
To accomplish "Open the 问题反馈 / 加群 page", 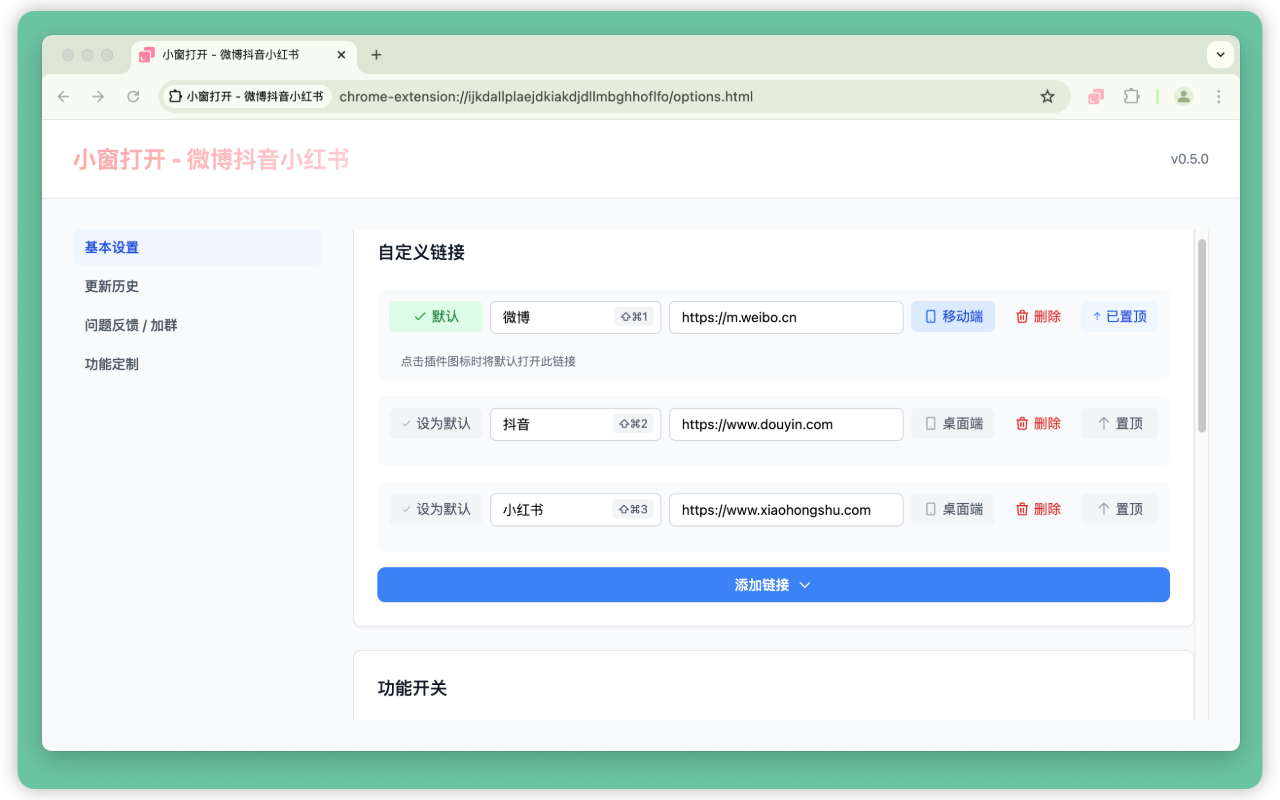I will [129, 325].
